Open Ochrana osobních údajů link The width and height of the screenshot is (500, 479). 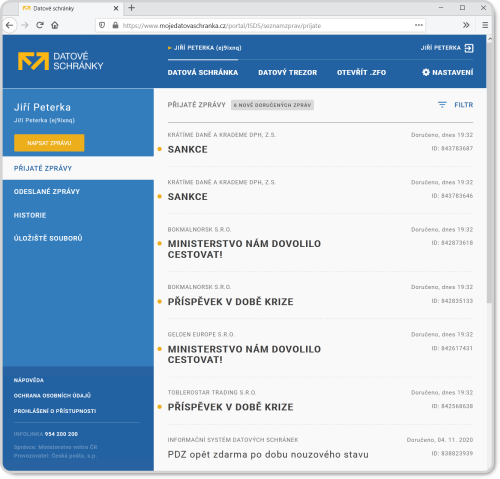point(52,396)
